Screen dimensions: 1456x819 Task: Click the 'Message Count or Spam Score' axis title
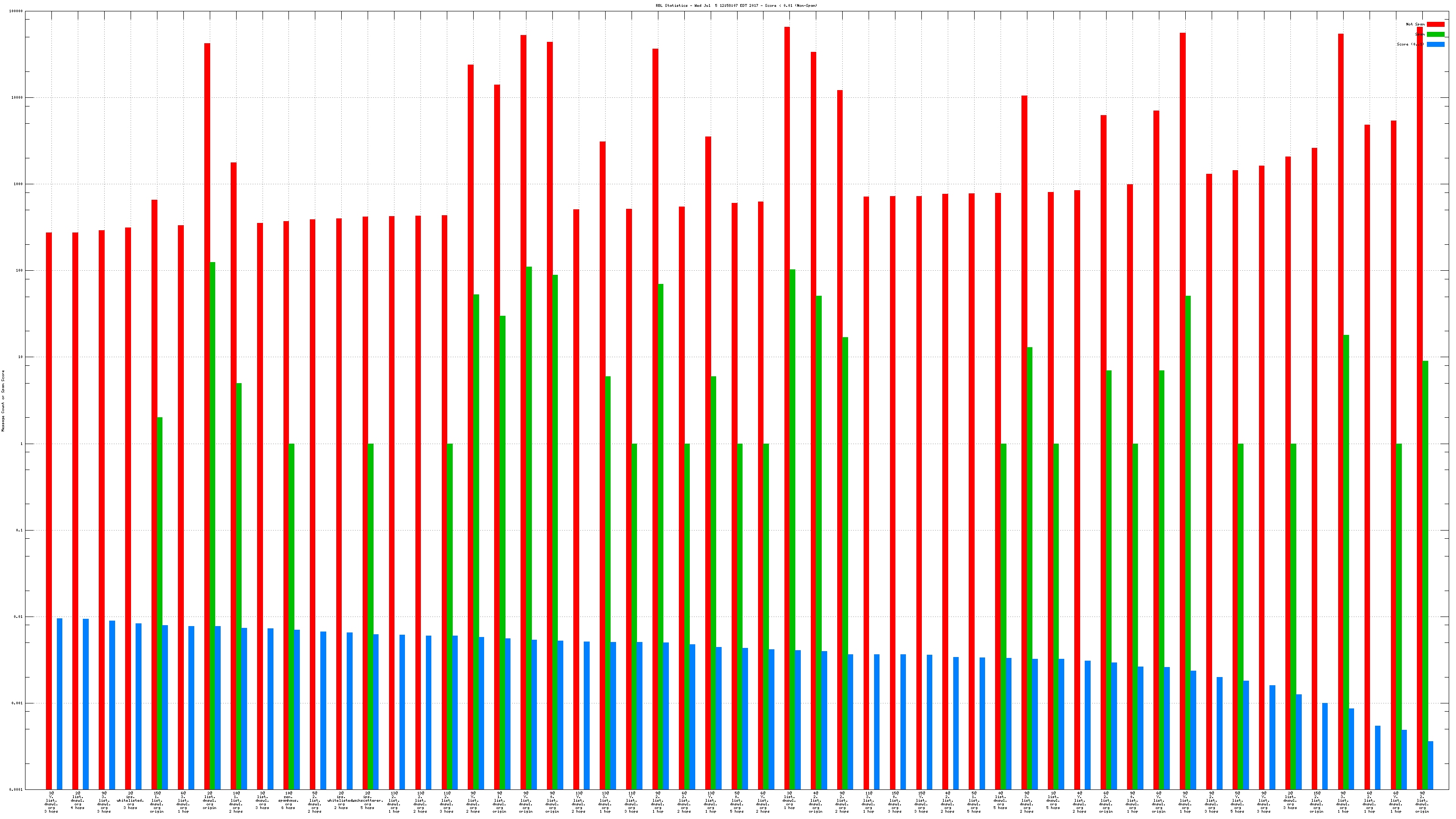tap(3, 401)
